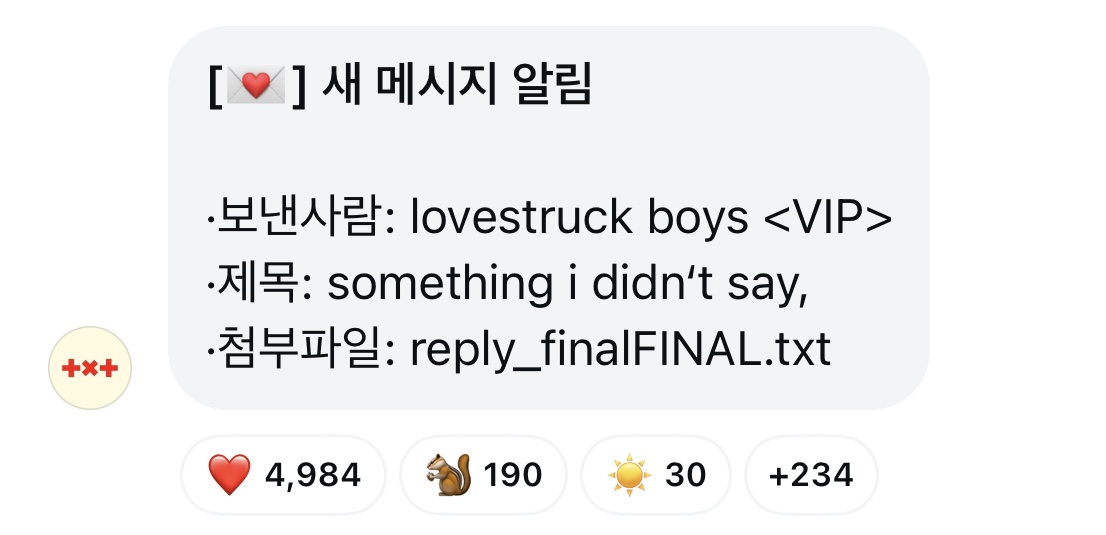Click the <VIP> tag in sender line
This screenshot has width=1106, height=535.
[827, 218]
